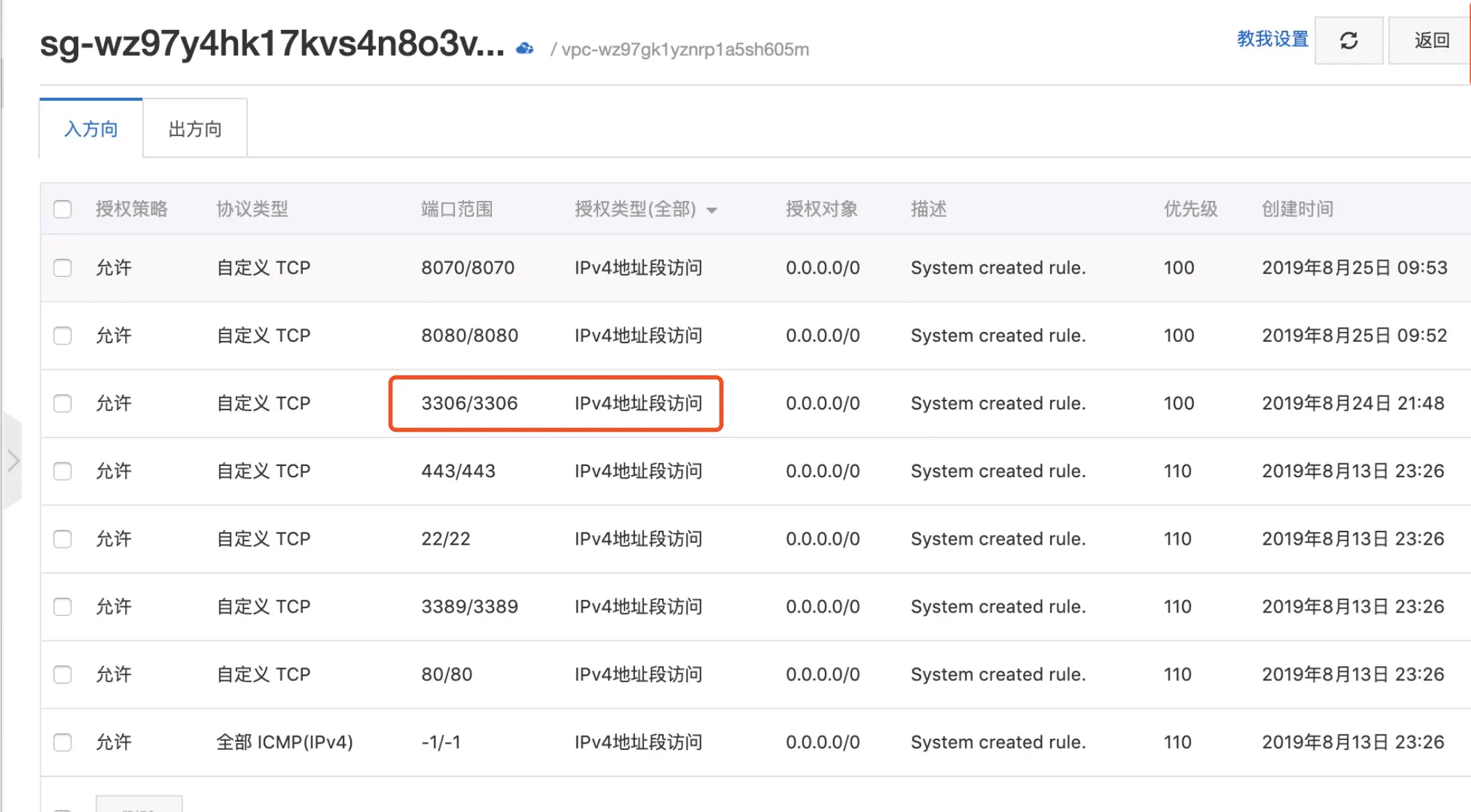
Task: Click the 教我设置 link
Action: pos(1272,39)
